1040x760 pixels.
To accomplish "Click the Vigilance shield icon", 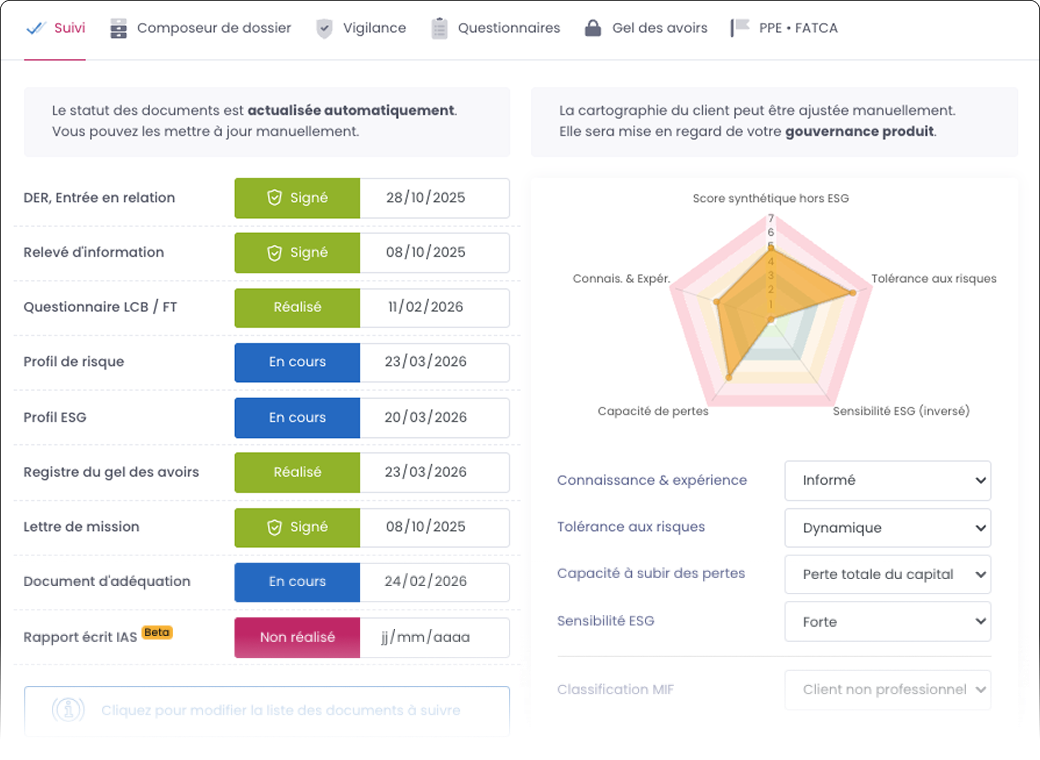I will (x=324, y=28).
